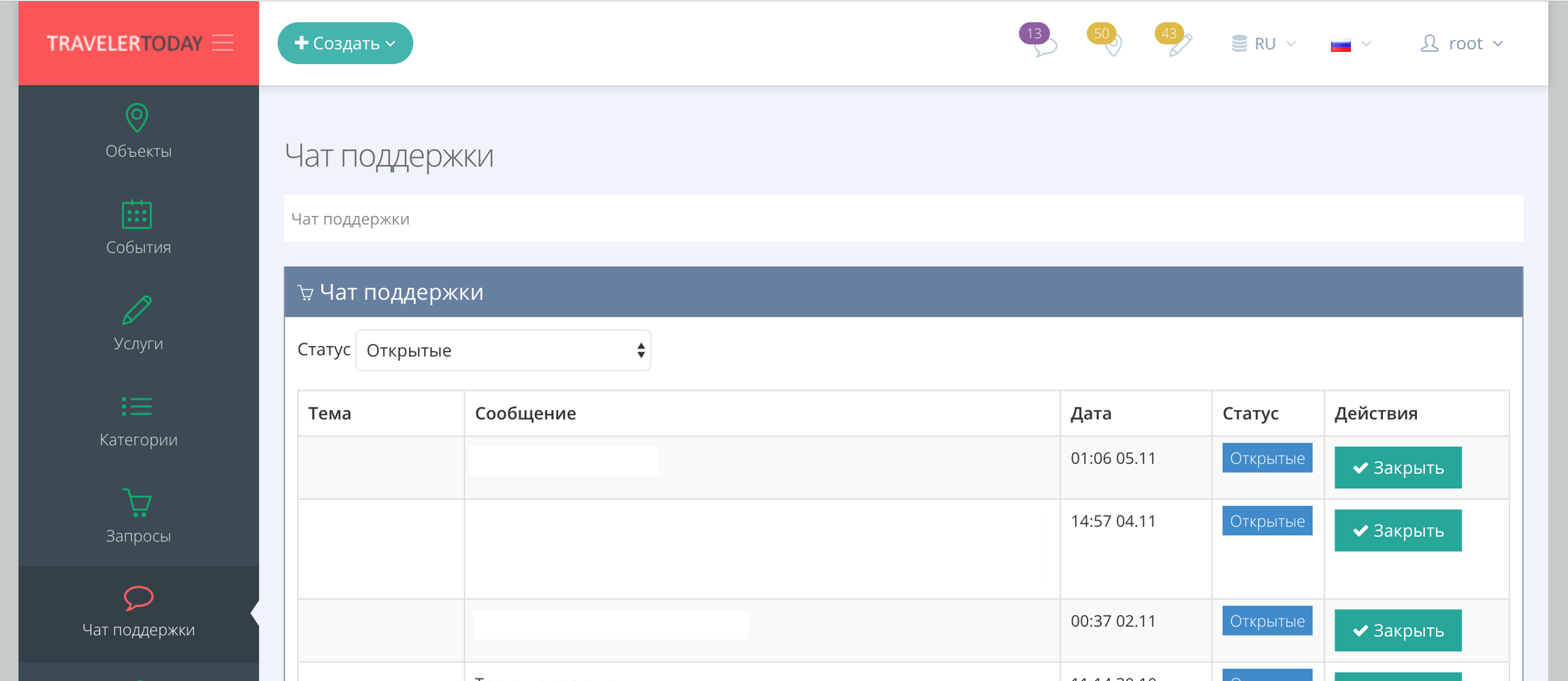Expand the Создать dropdown button
The image size is (1568, 681).
point(345,43)
